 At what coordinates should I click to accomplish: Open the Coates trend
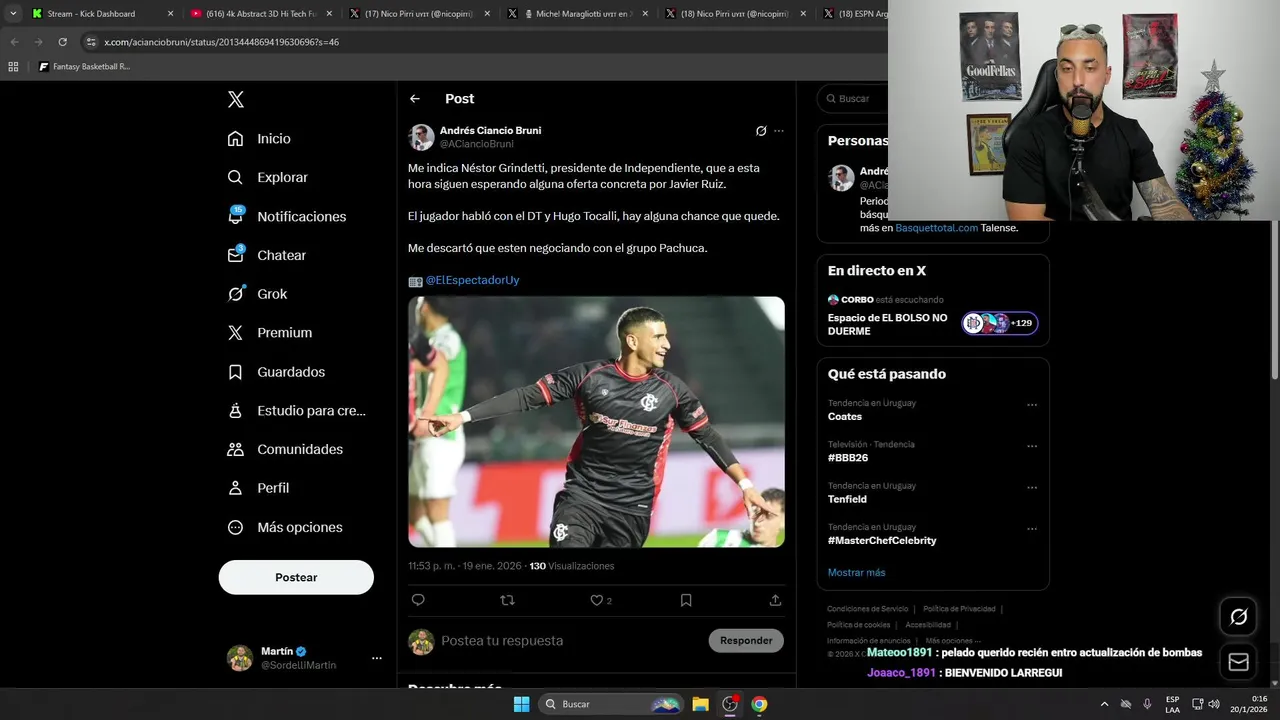844,417
